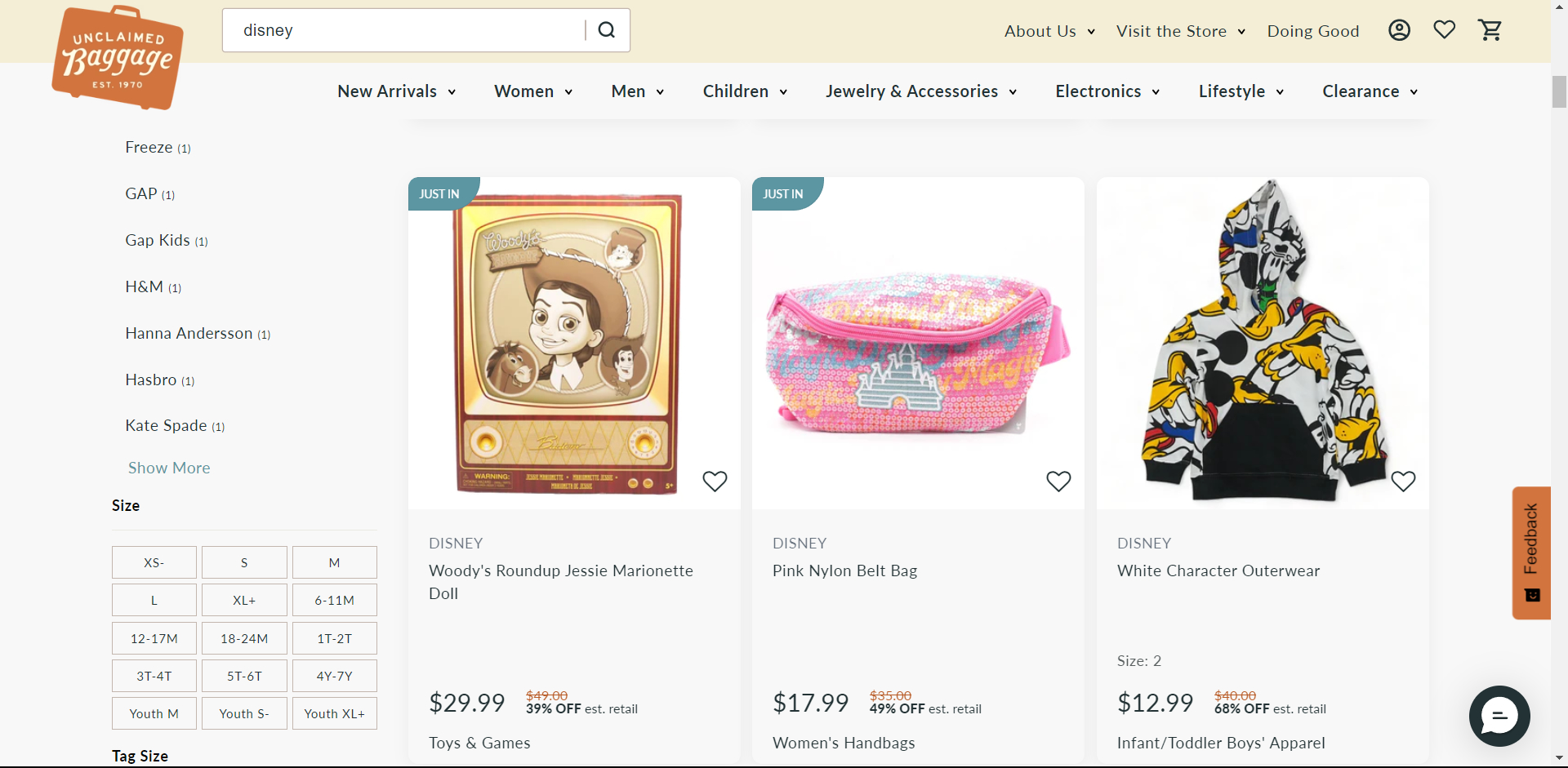Open the wishlist heart in header
1568x768 pixels.
point(1444,30)
